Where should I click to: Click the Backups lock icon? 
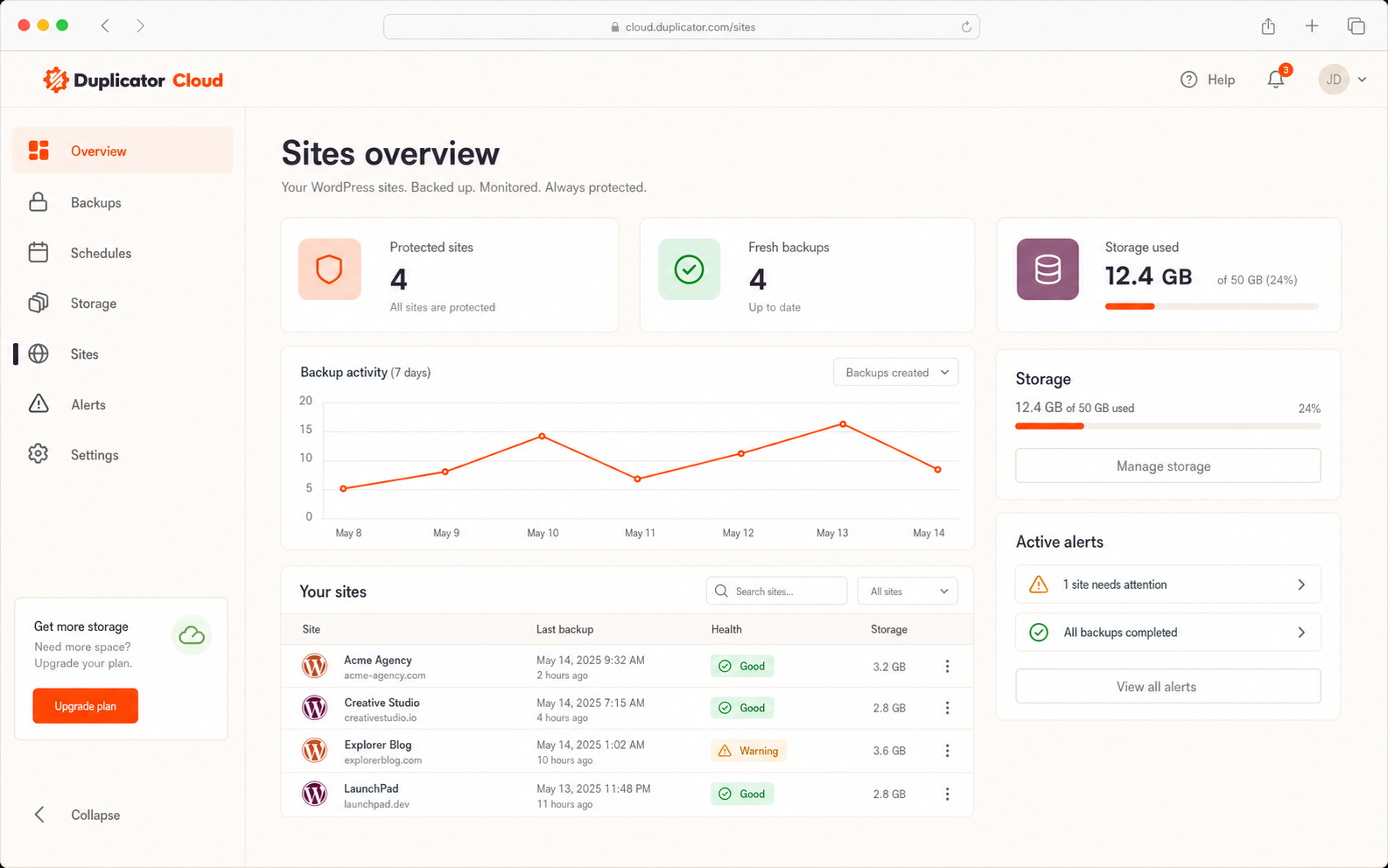39,202
